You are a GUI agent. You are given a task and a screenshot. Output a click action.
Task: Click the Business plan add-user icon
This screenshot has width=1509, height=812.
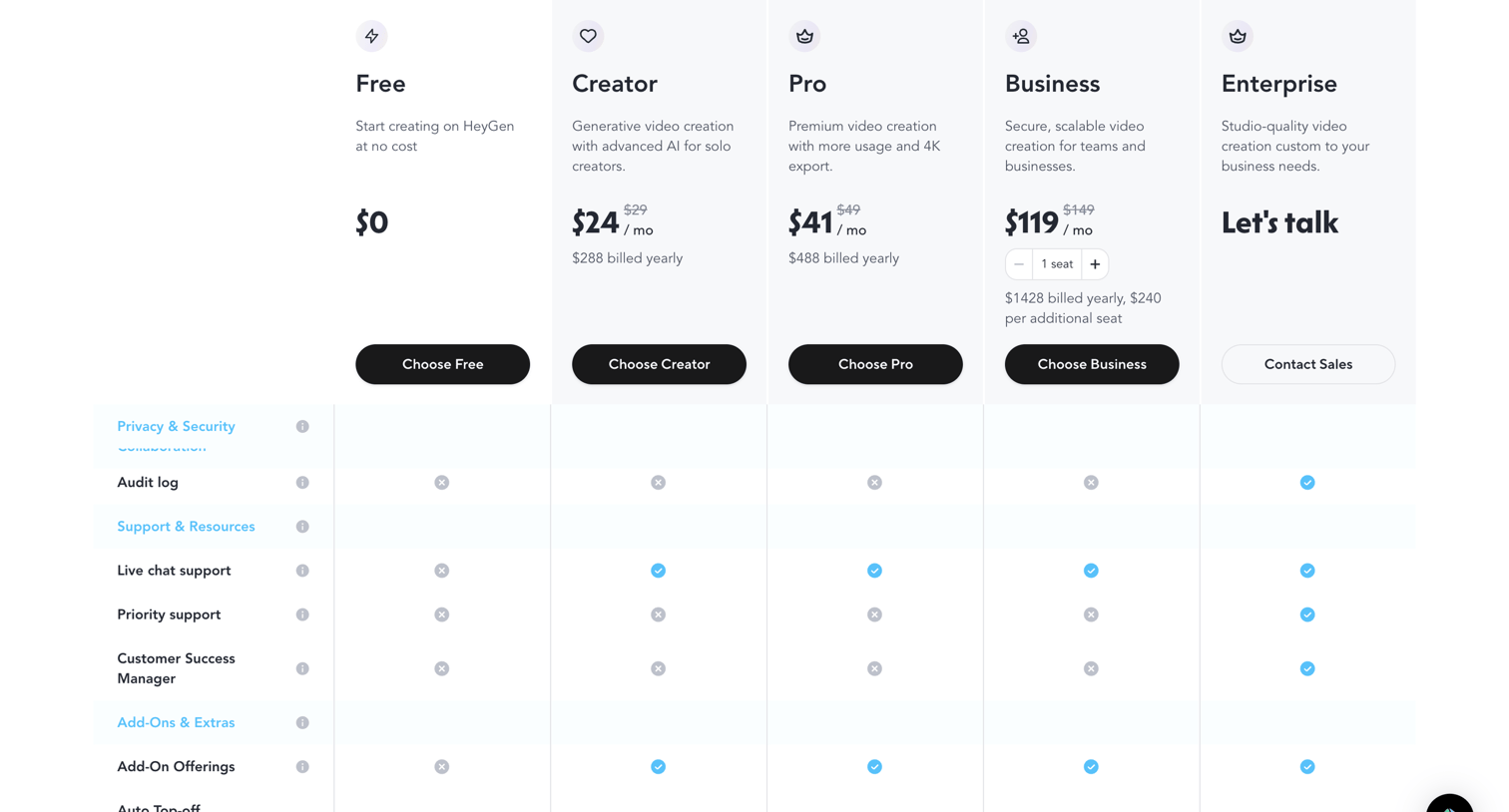[1021, 36]
